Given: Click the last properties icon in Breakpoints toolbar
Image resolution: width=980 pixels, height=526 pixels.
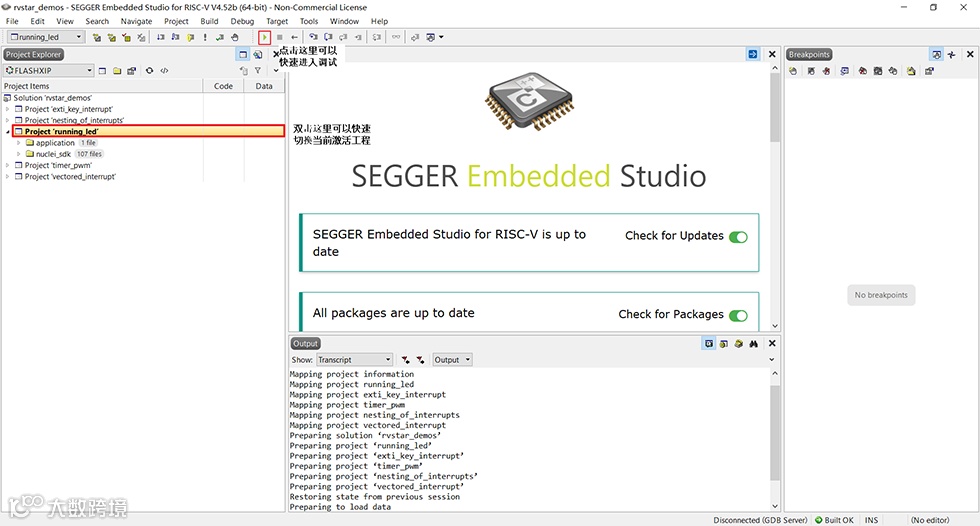Looking at the screenshot, I should pyautogui.click(x=929, y=71).
